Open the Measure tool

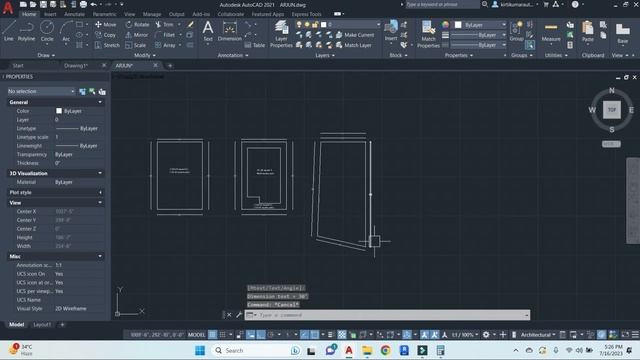551,32
